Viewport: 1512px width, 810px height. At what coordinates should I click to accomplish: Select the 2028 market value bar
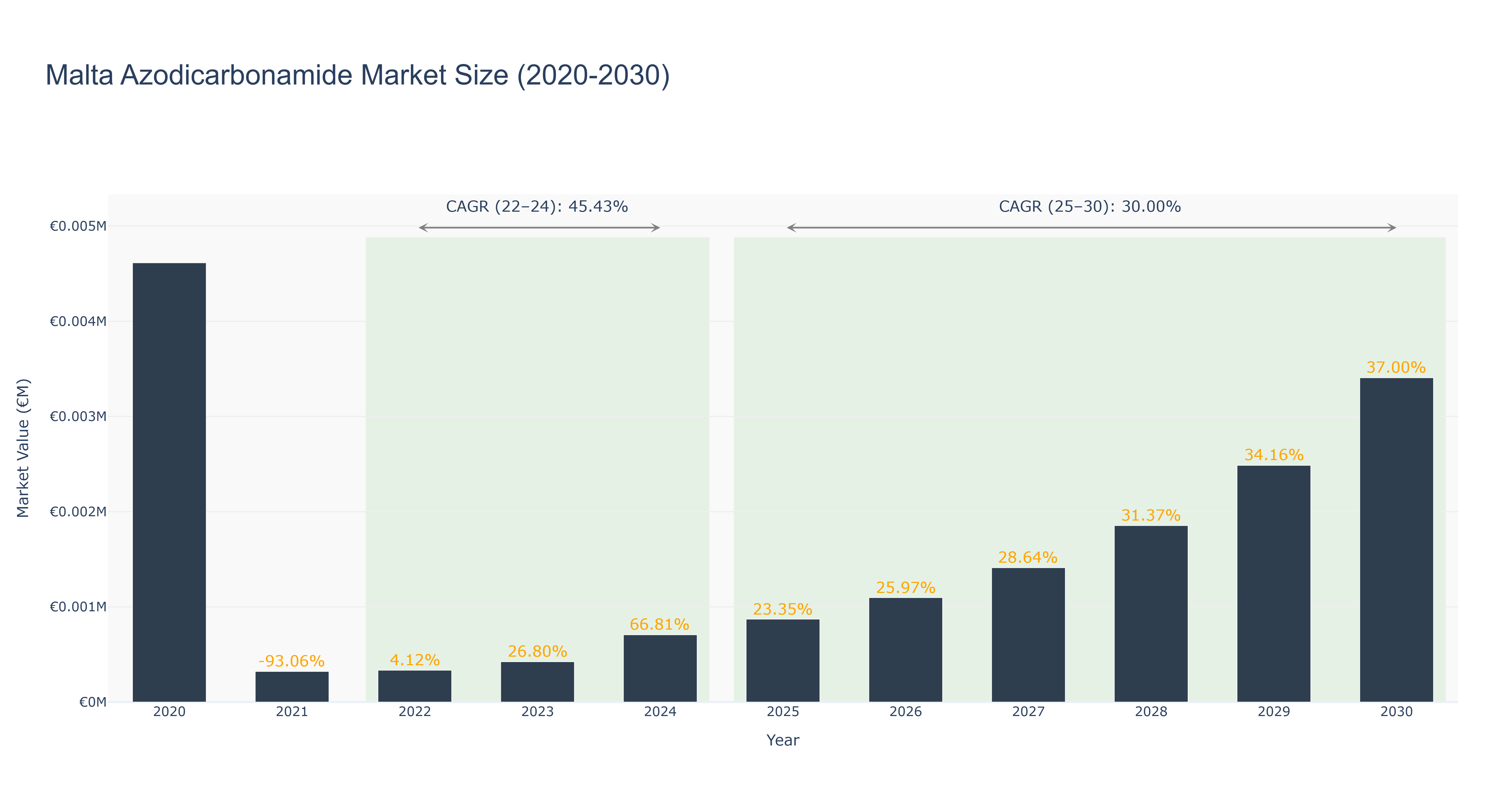point(1150,614)
